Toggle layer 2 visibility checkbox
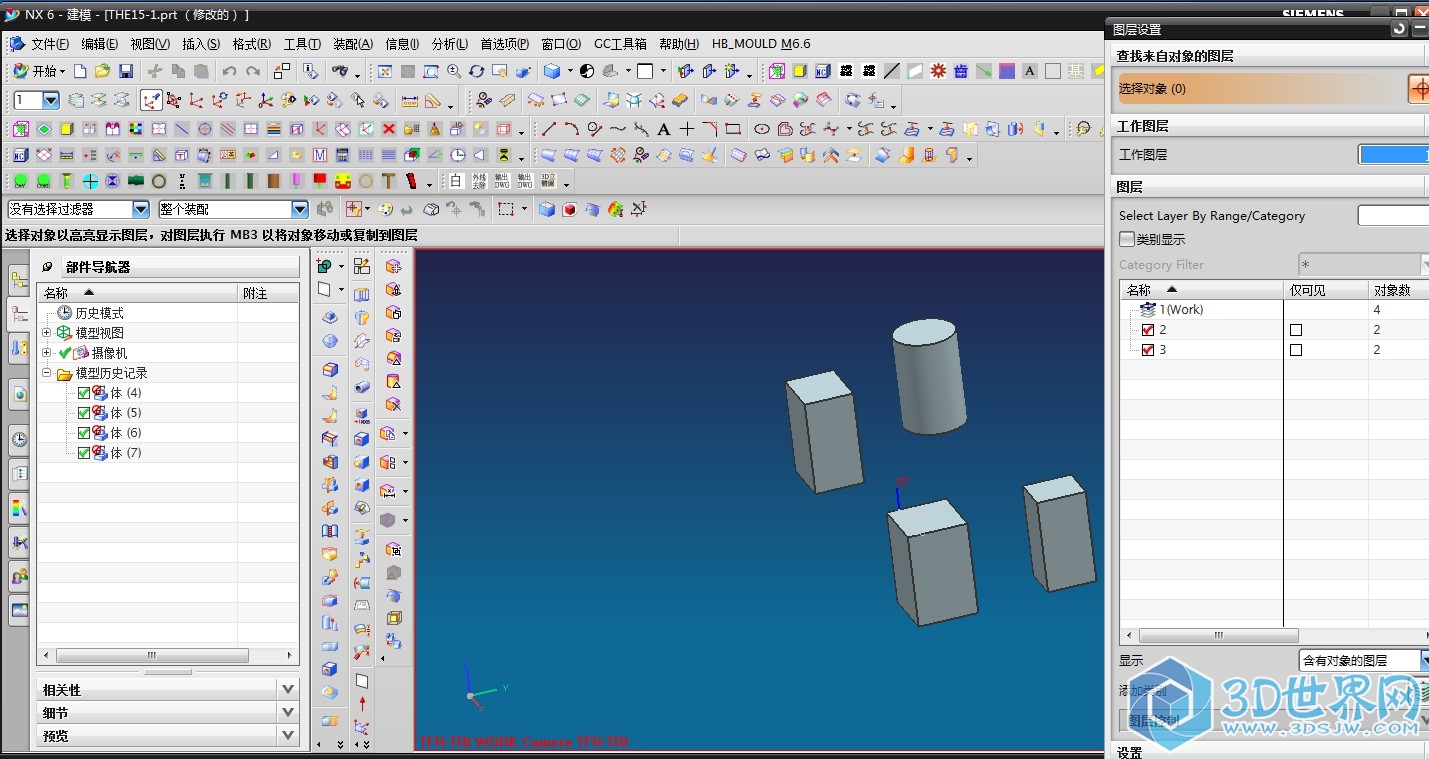Image resolution: width=1429 pixels, height=759 pixels. coord(1148,330)
